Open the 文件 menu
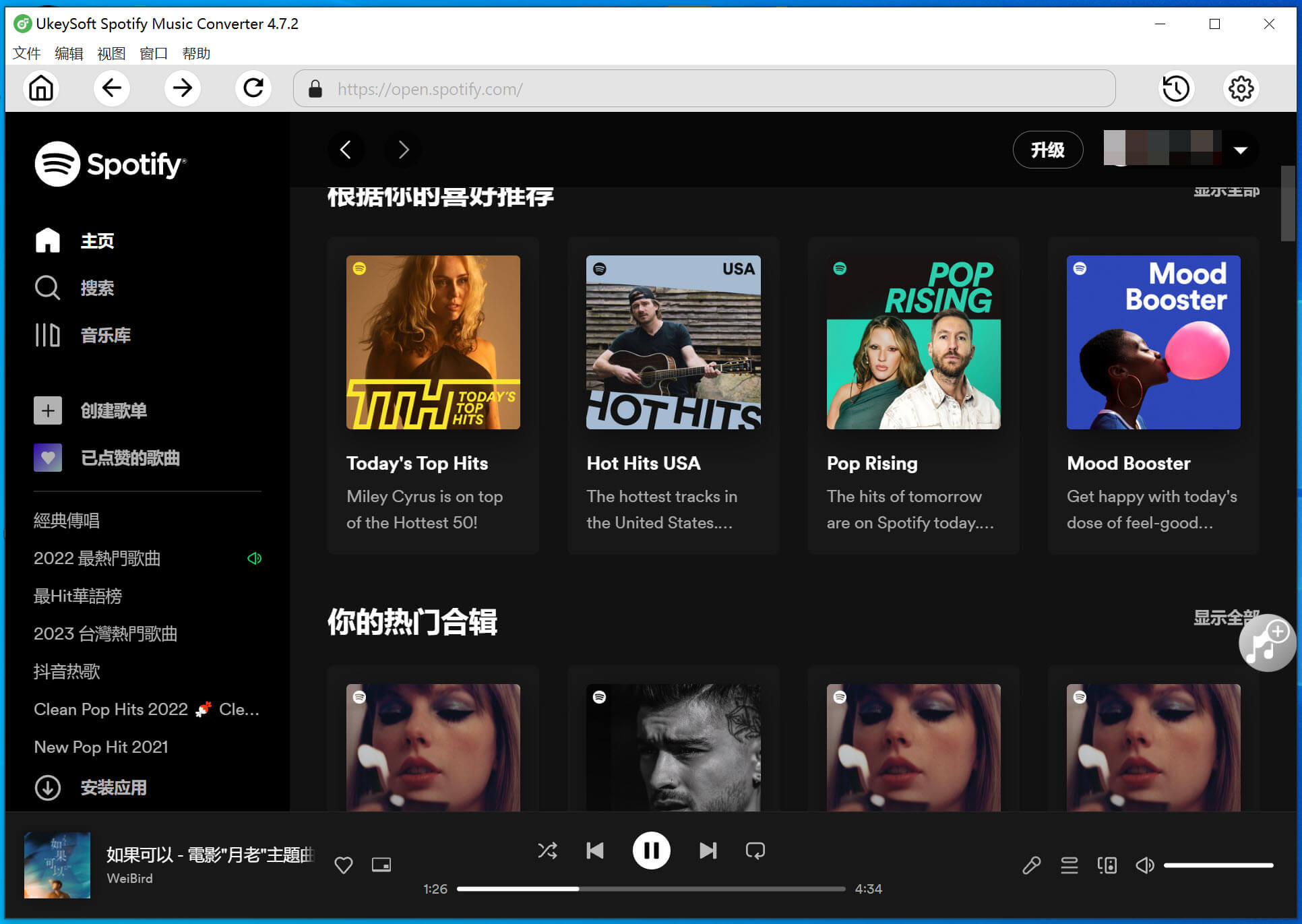Image resolution: width=1302 pixels, height=924 pixels. tap(27, 53)
